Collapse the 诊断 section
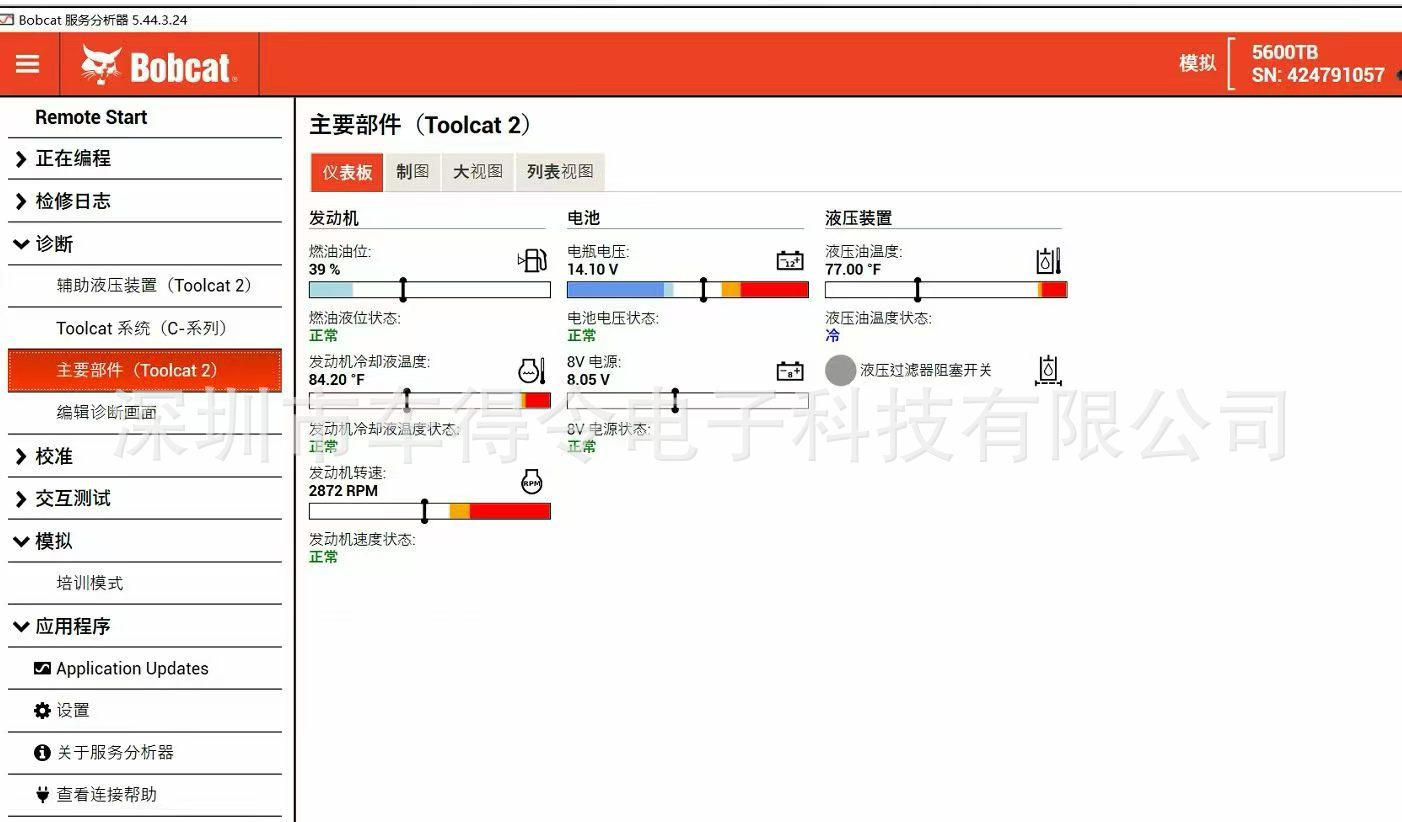 point(145,244)
